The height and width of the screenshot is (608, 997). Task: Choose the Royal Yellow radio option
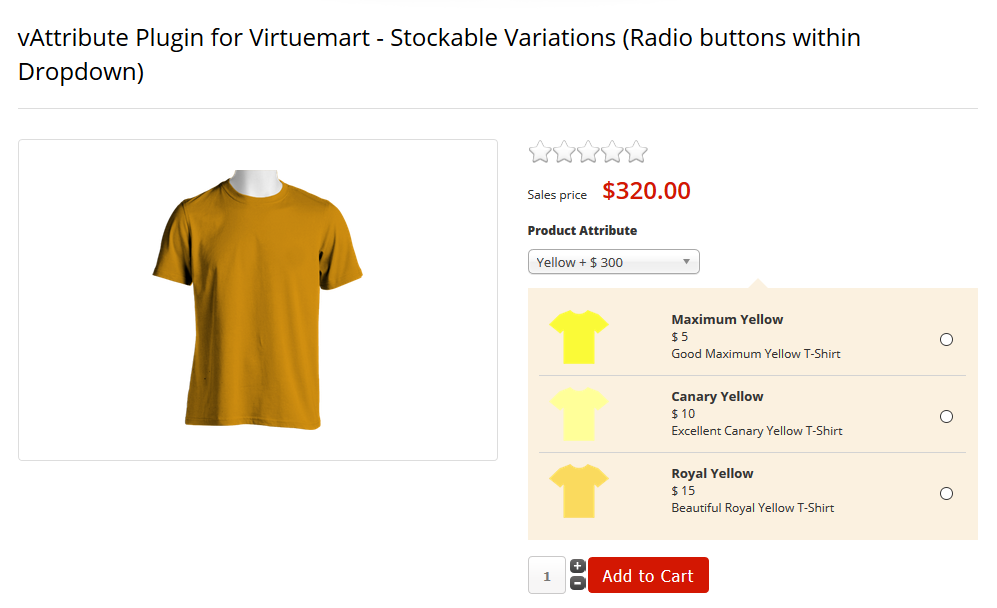946,494
